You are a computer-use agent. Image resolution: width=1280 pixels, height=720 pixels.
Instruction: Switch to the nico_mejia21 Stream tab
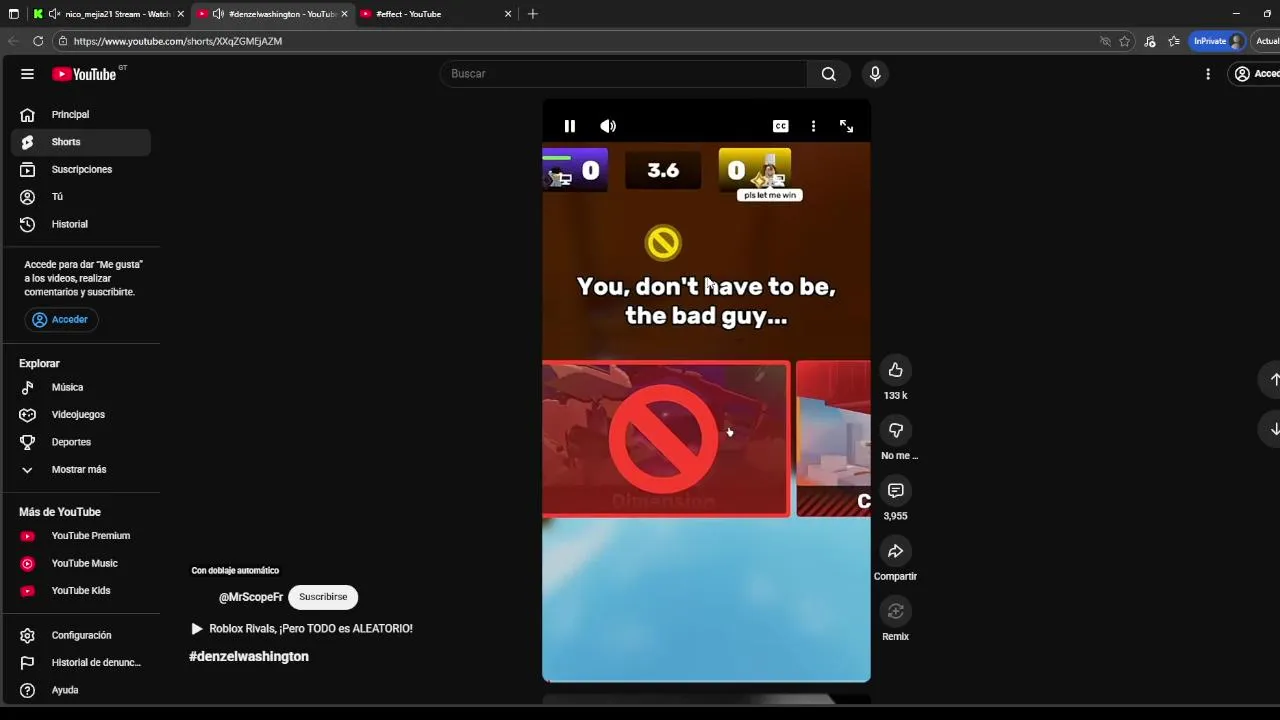[108, 14]
